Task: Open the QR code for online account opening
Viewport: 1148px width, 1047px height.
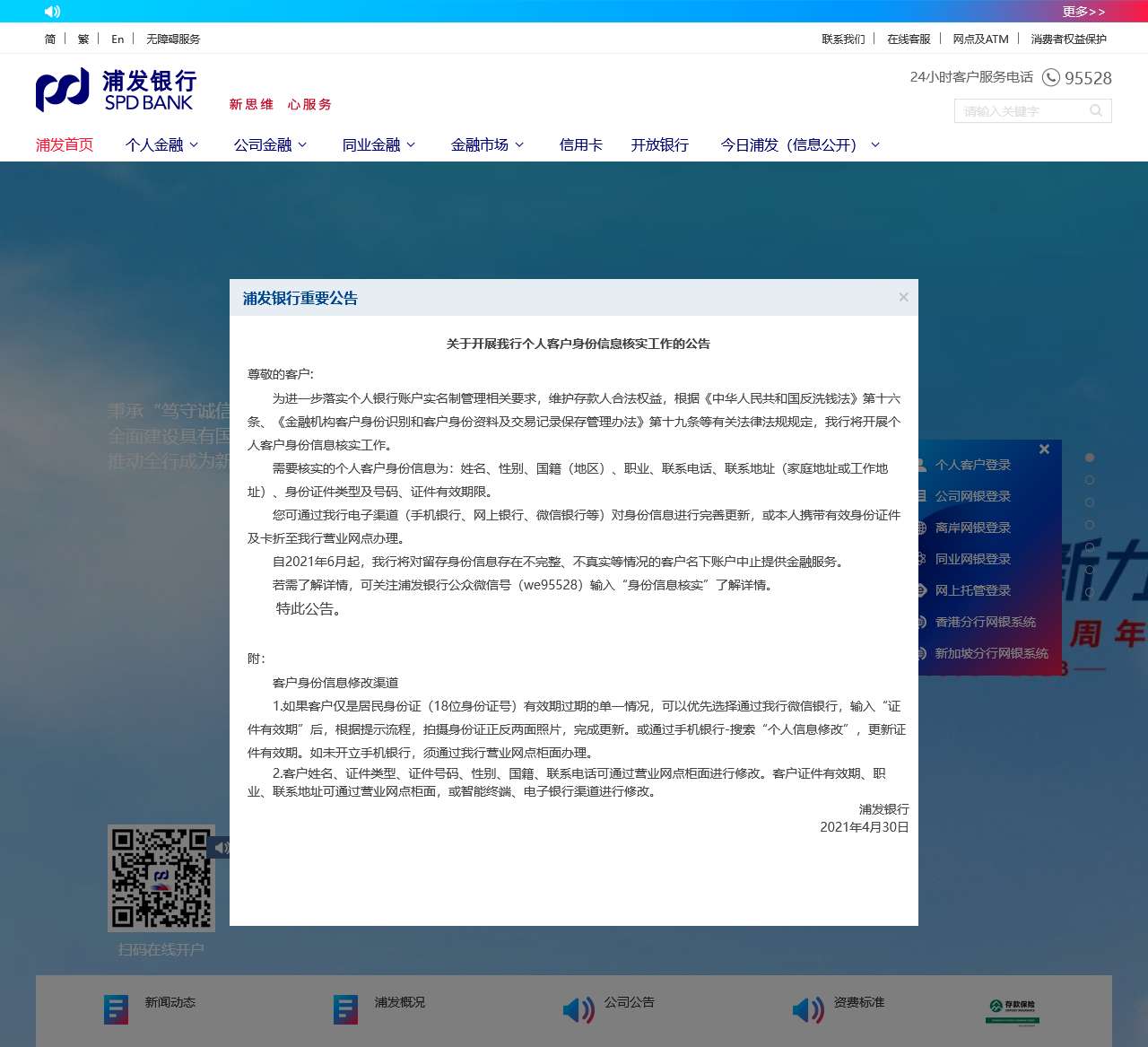Action: point(161,878)
